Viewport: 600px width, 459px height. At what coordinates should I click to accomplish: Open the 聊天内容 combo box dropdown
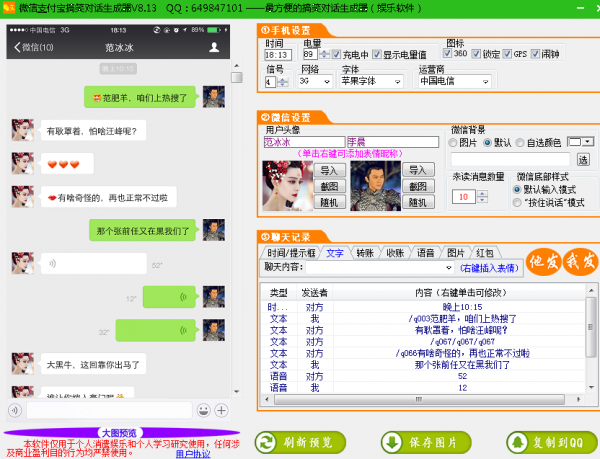tap(449, 268)
